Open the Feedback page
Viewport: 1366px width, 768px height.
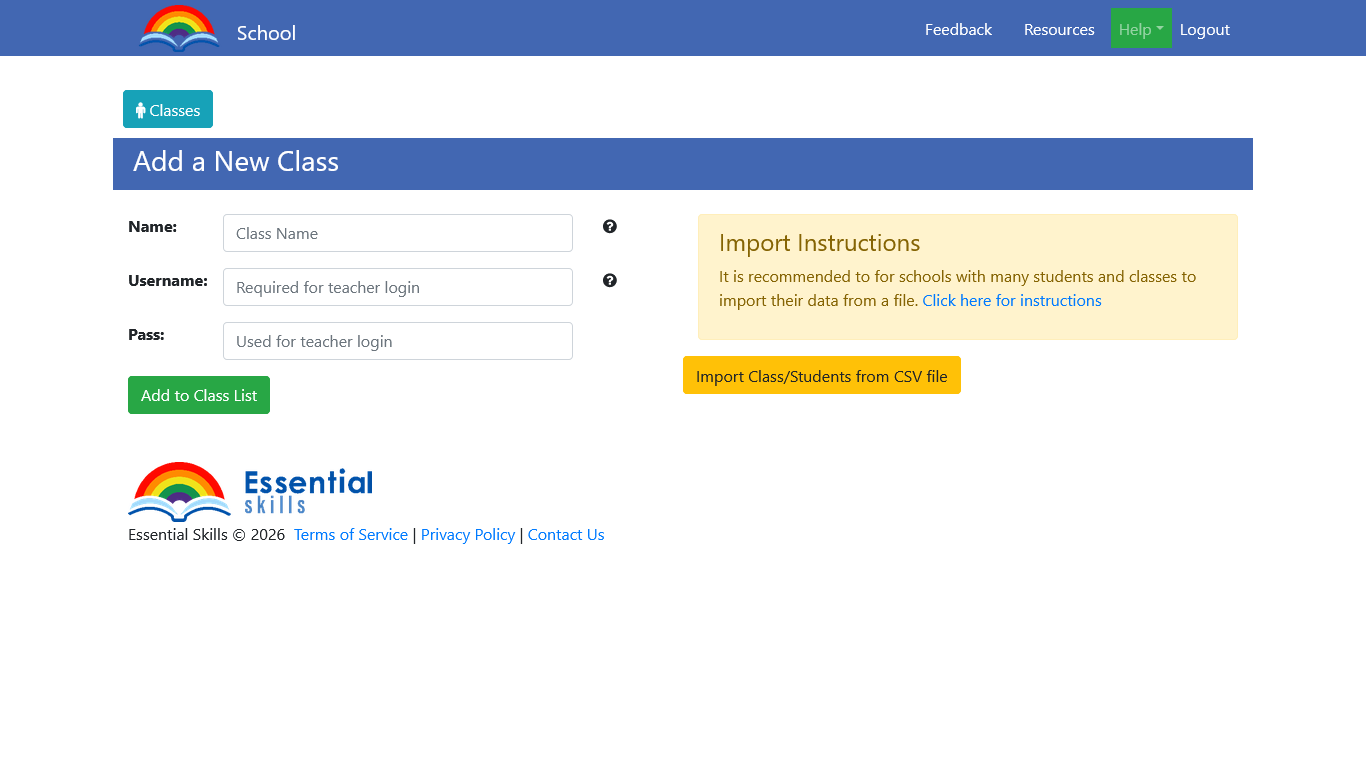click(958, 29)
